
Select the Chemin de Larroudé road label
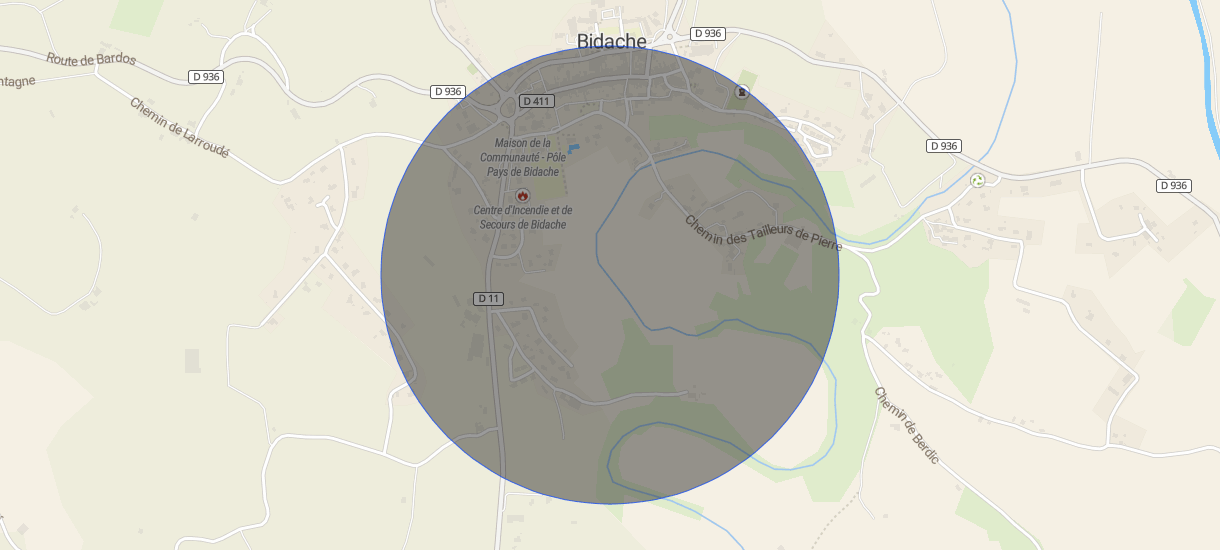pos(180,128)
